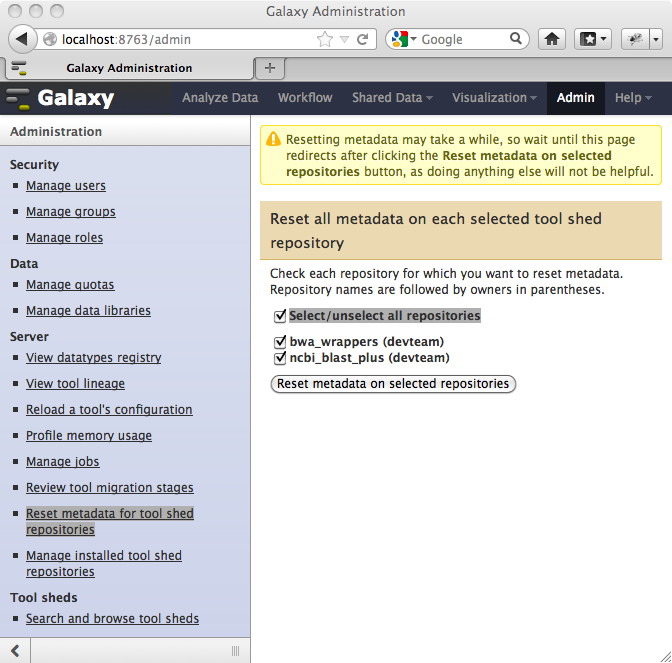Screen dimensions: 672x663
Task: Open a new tab with plus button
Action: 270,68
